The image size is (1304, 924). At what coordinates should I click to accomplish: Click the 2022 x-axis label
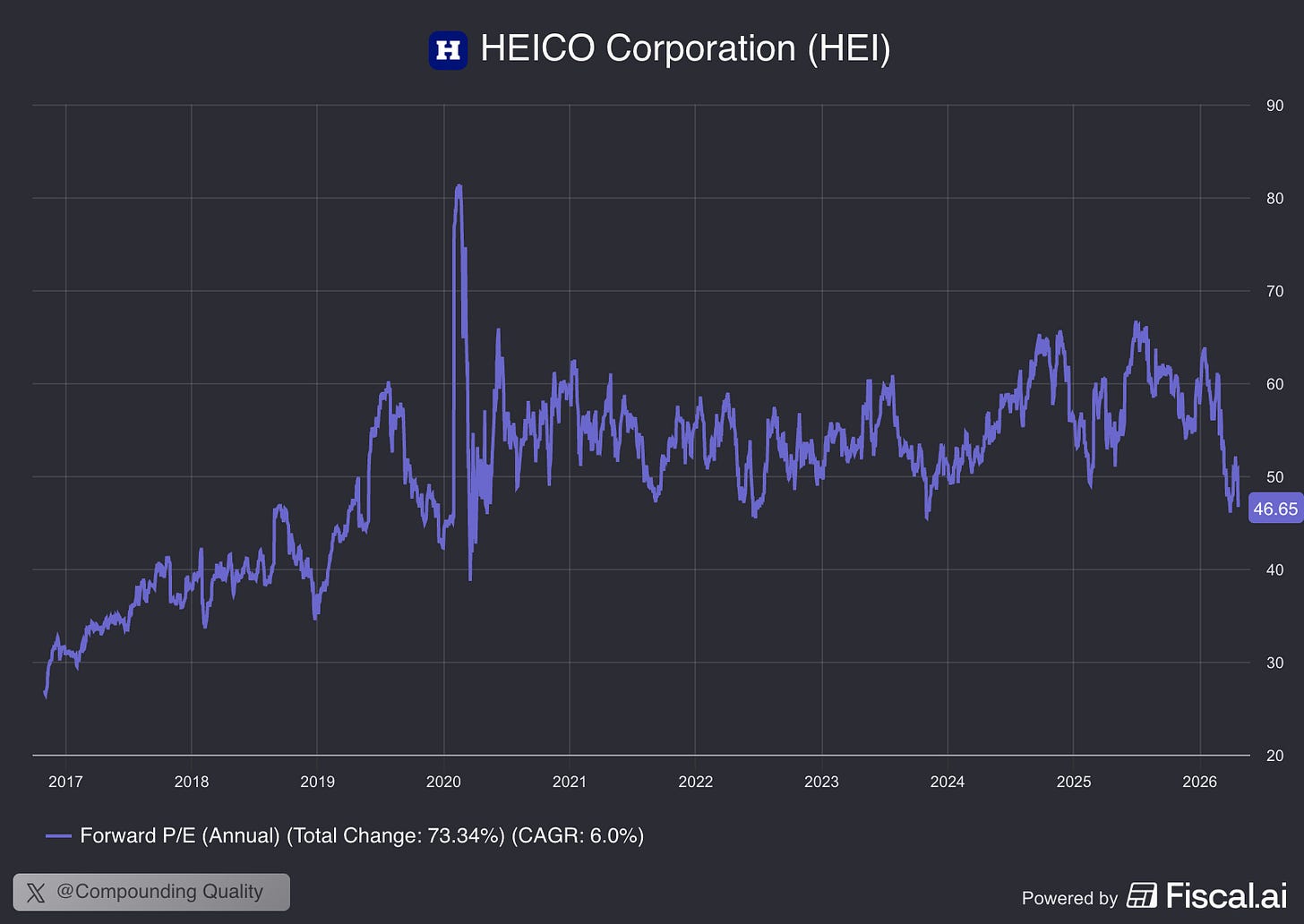point(695,782)
